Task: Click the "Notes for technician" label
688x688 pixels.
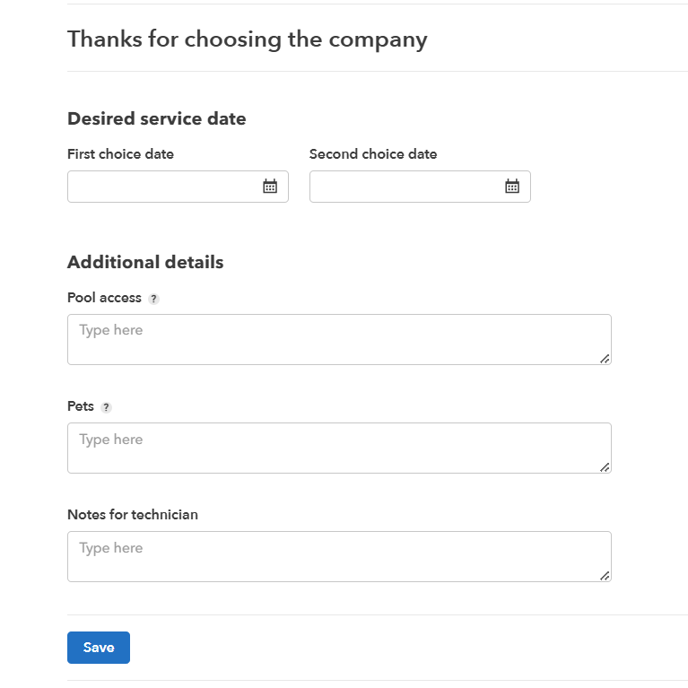Action: coord(132,515)
